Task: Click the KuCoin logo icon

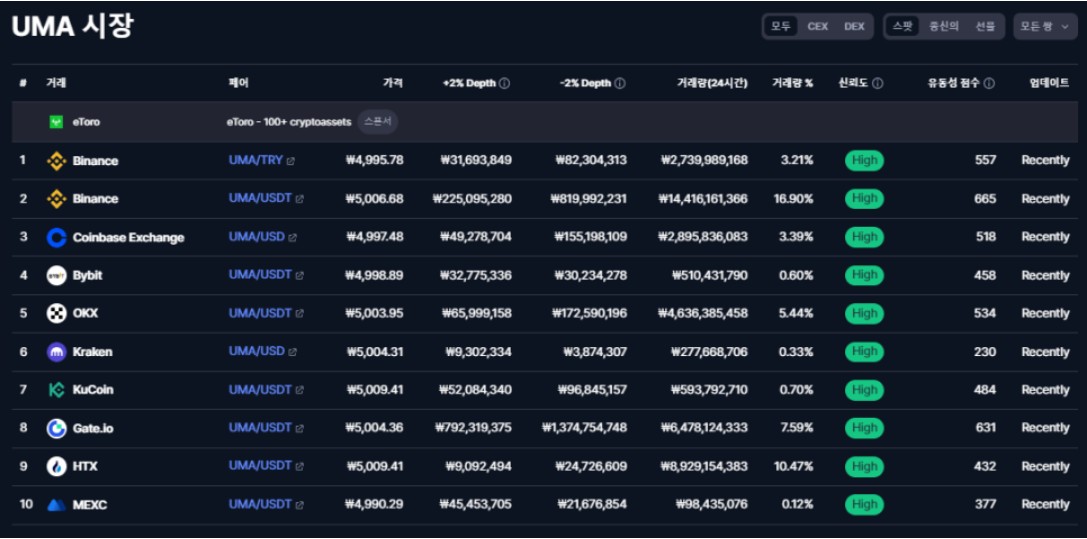Action: point(56,390)
